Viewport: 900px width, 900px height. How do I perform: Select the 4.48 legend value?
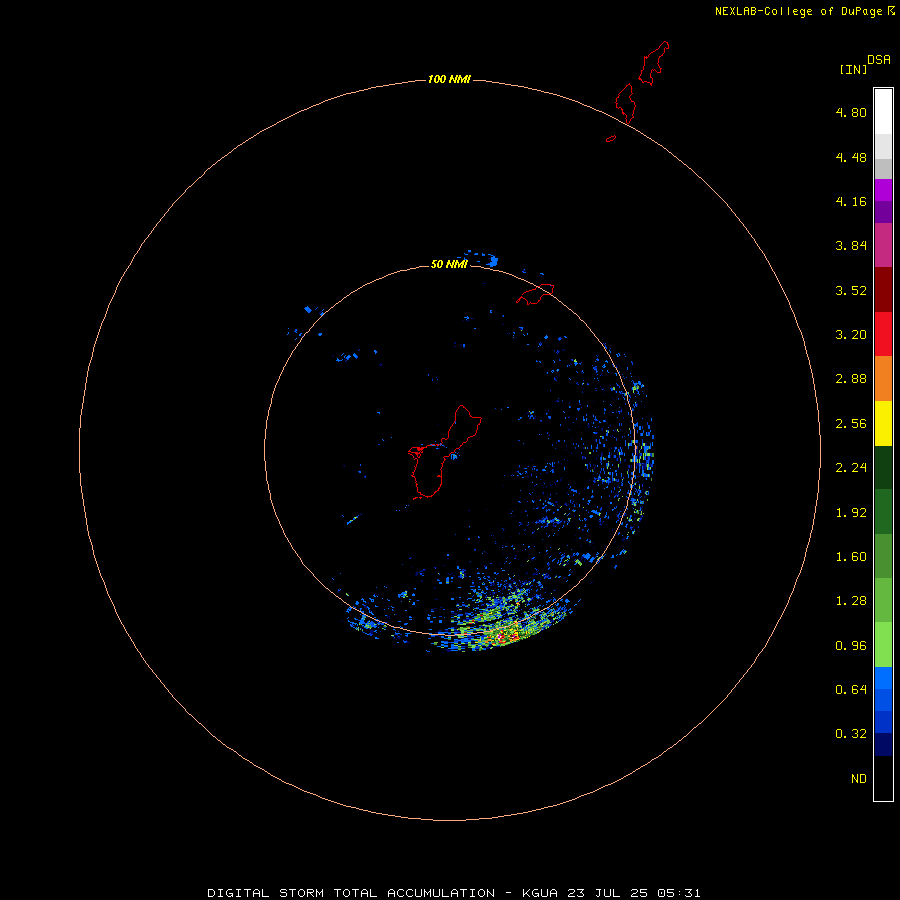click(851, 157)
